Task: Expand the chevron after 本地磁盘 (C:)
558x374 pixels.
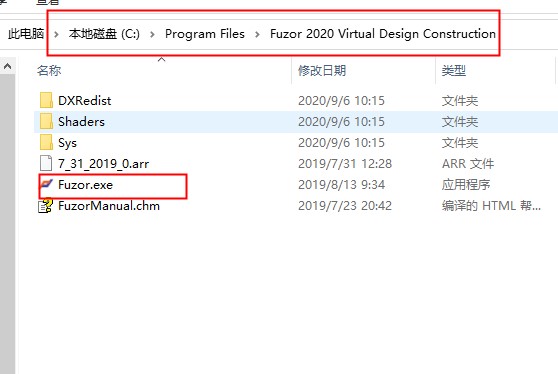Action: click(x=152, y=34)
